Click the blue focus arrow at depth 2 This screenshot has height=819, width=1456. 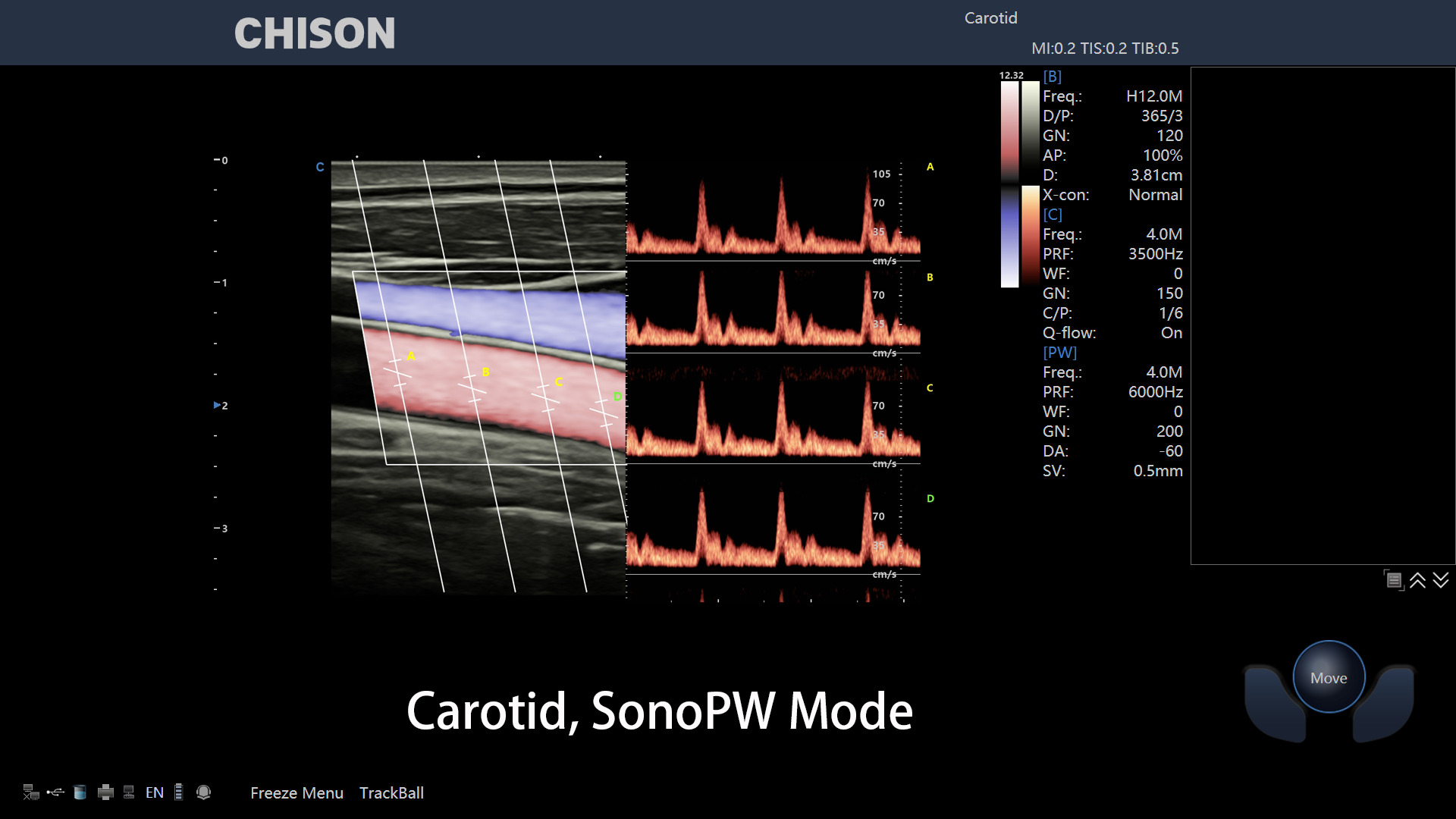218,405
